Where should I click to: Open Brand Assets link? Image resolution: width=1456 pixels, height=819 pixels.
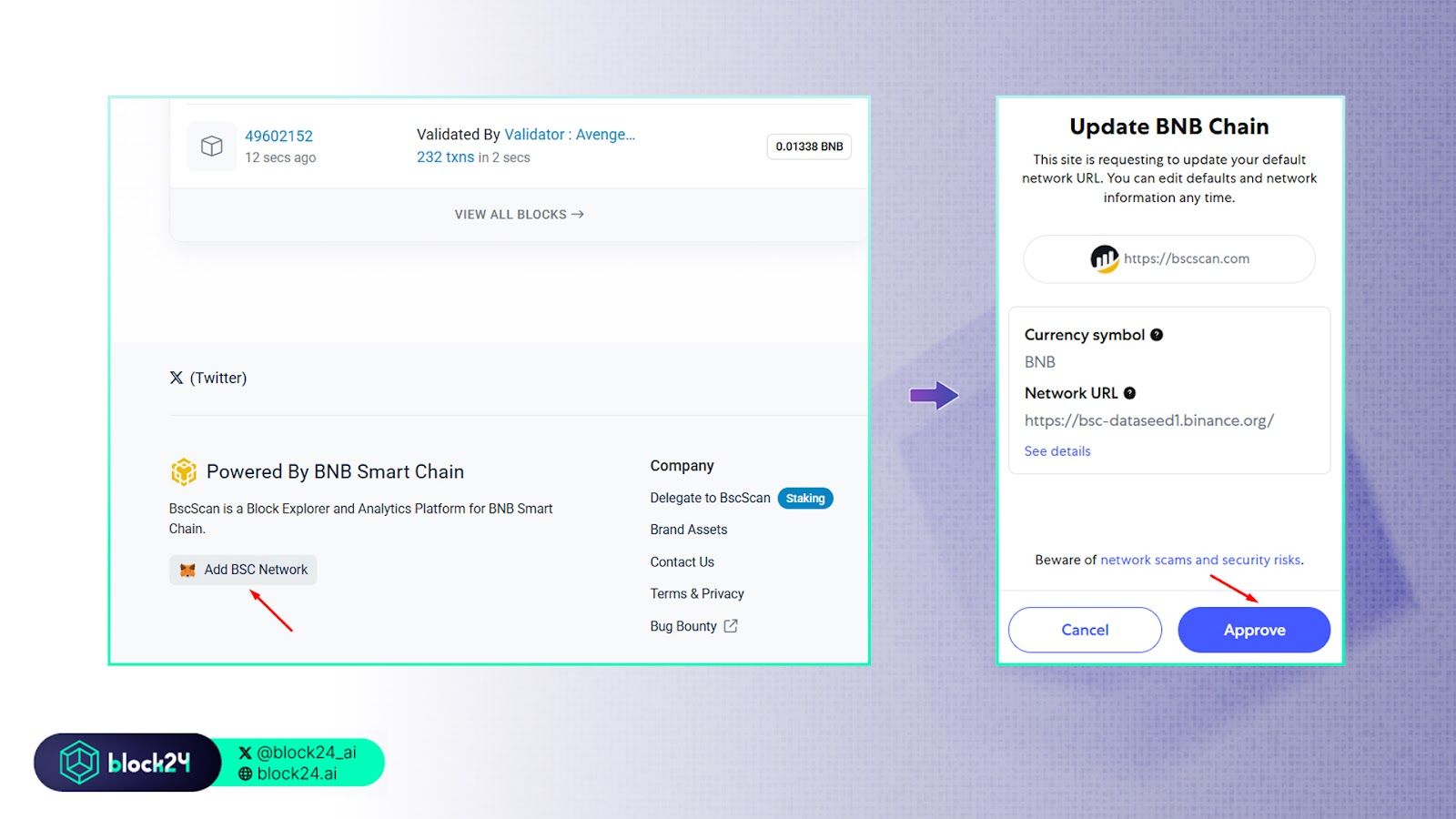(688, 530)
